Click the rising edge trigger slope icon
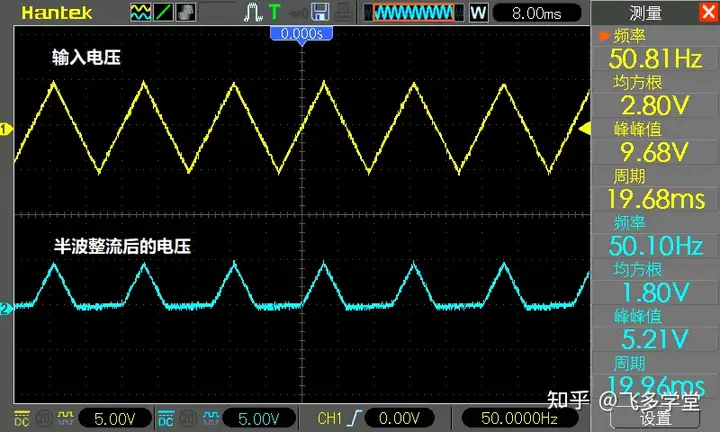720x432 pixels. [x=354, y=419]
